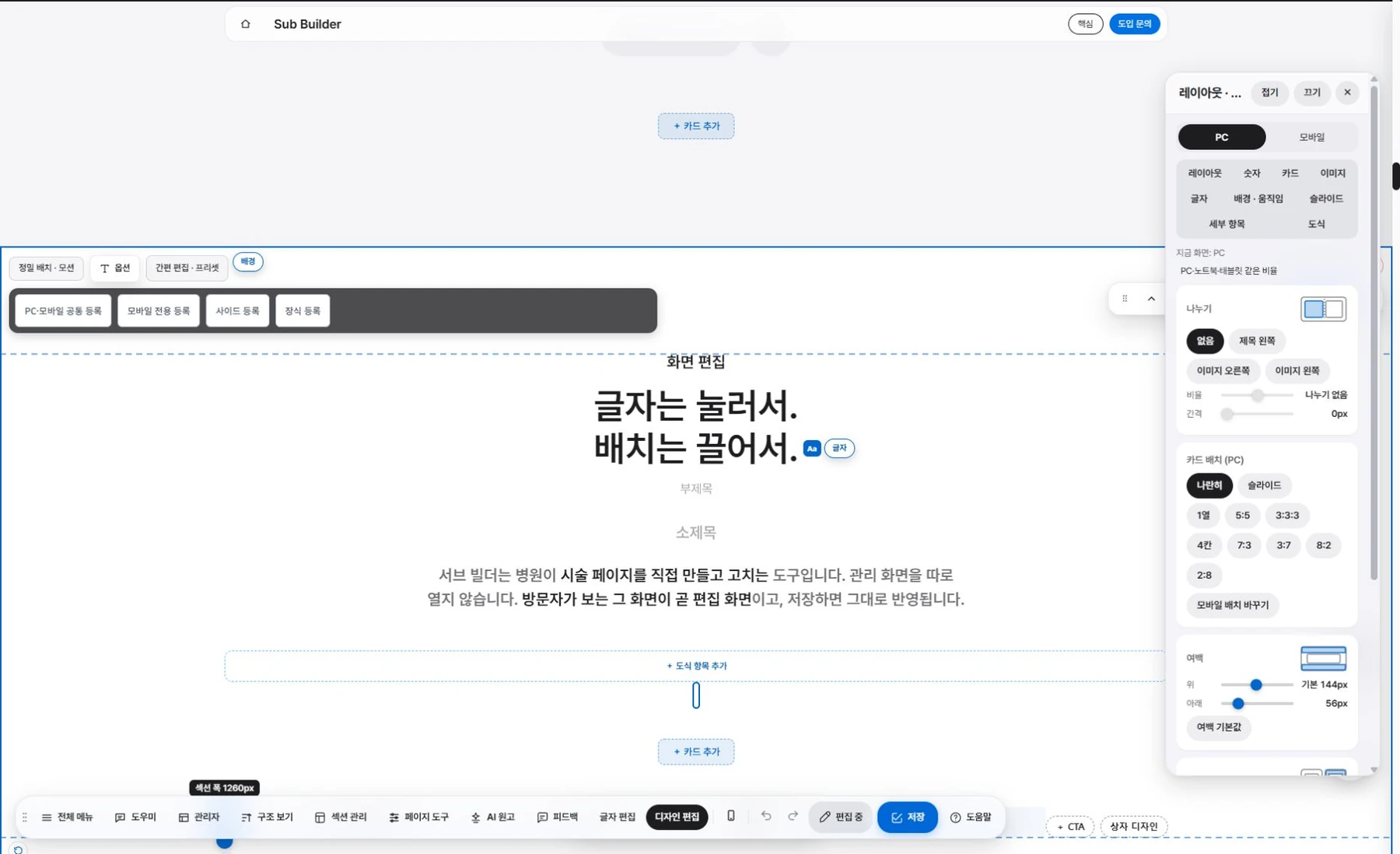Click the 여백 spacing preview thumbnail
Screen dimensions: 1400x854
[1323, 659]
